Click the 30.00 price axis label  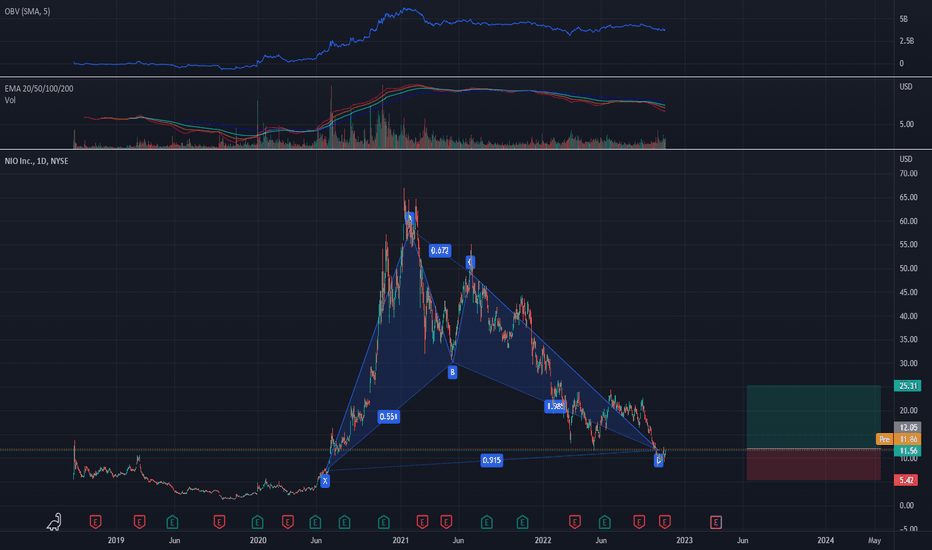pyautogui.click(x=908, y=363)
